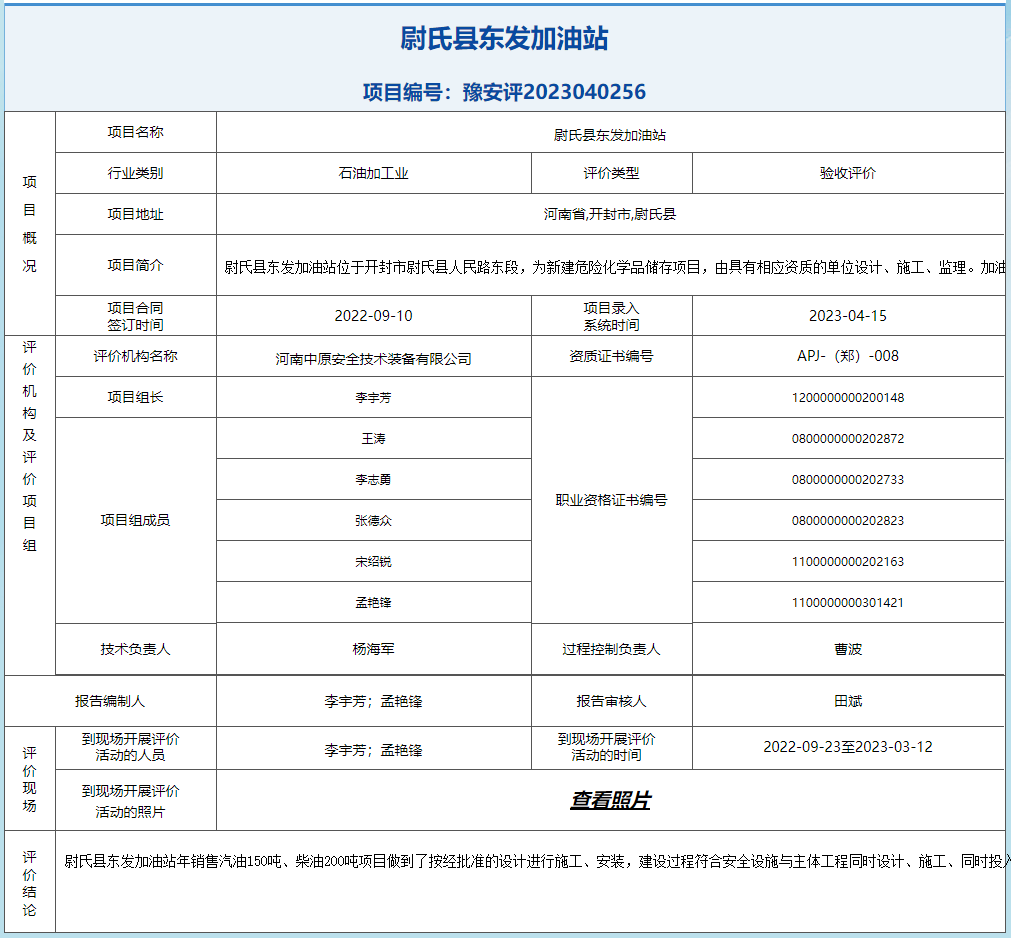
Task: Select process control lead 曹波
Action: click(x=847, y=649)
